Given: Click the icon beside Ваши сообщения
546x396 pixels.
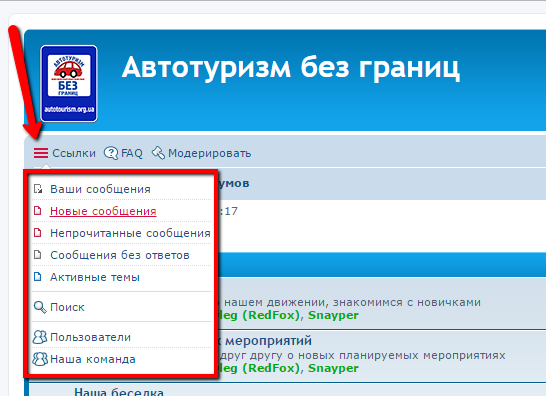Looking at the screenshot, I should click(x=38, y=189).
